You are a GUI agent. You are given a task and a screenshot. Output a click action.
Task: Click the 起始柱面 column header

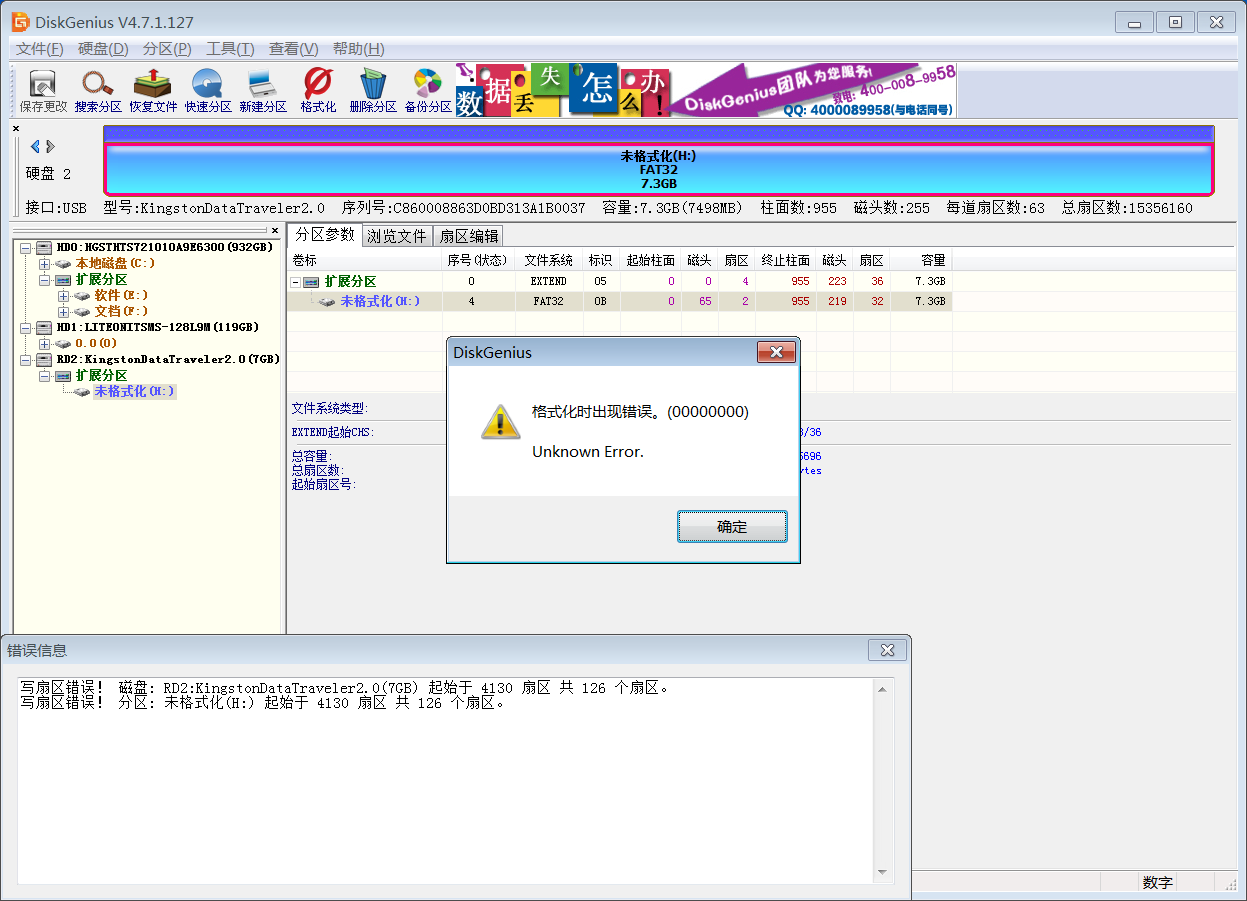coord(651,260)
